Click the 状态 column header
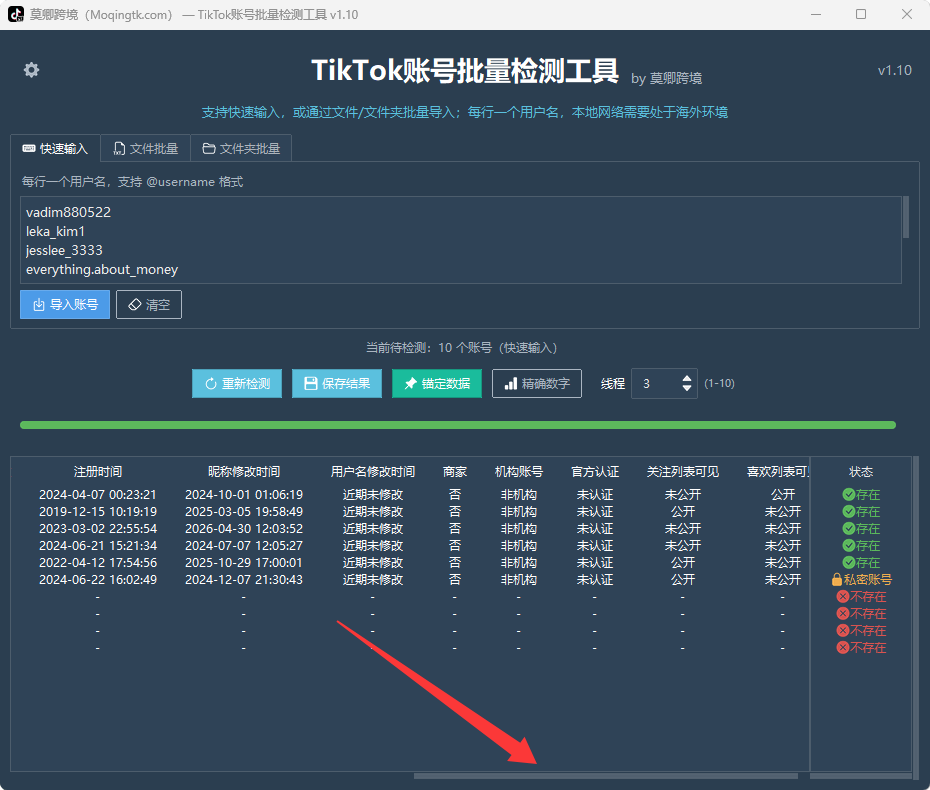Viewport: 930px width, 790px height. click(x=861, y=472)
